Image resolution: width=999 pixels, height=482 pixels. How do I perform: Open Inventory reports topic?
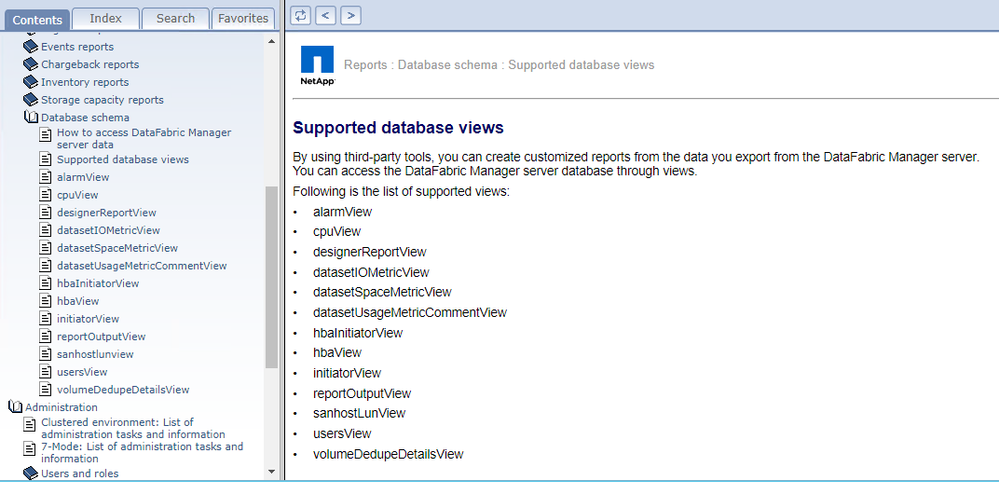(85, 82)
